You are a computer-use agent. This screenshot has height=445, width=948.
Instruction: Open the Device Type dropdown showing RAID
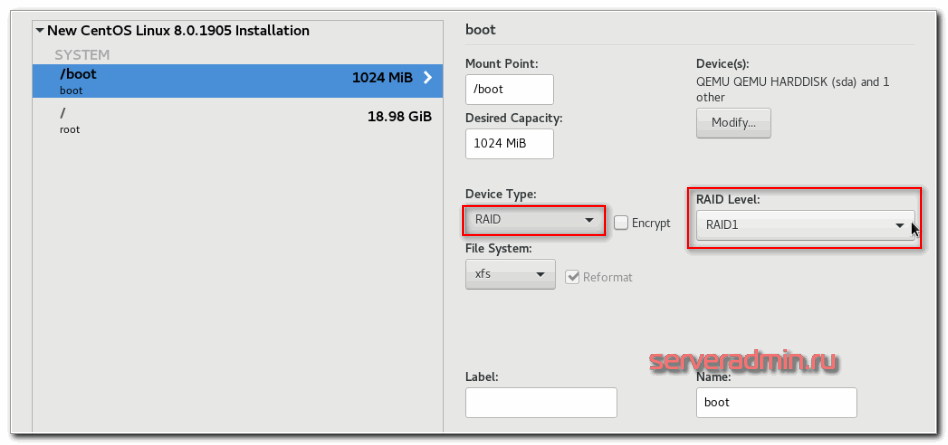(x=534, y=220)
